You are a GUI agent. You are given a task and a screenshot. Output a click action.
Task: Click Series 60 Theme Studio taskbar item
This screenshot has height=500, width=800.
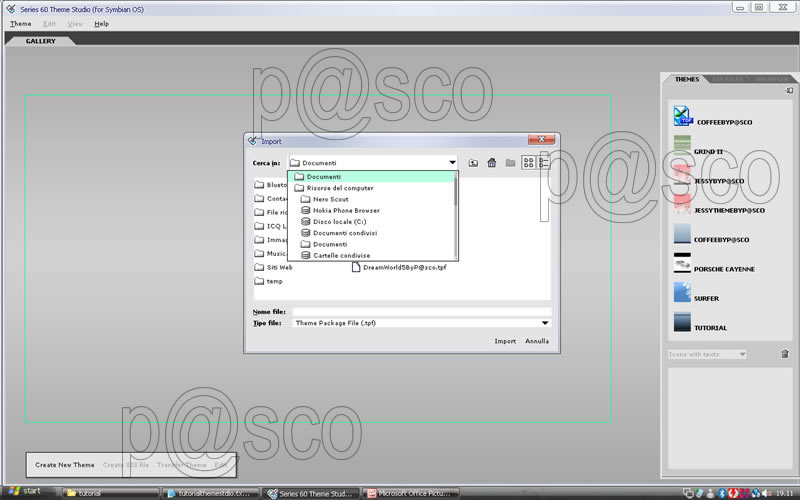(311, 493)
